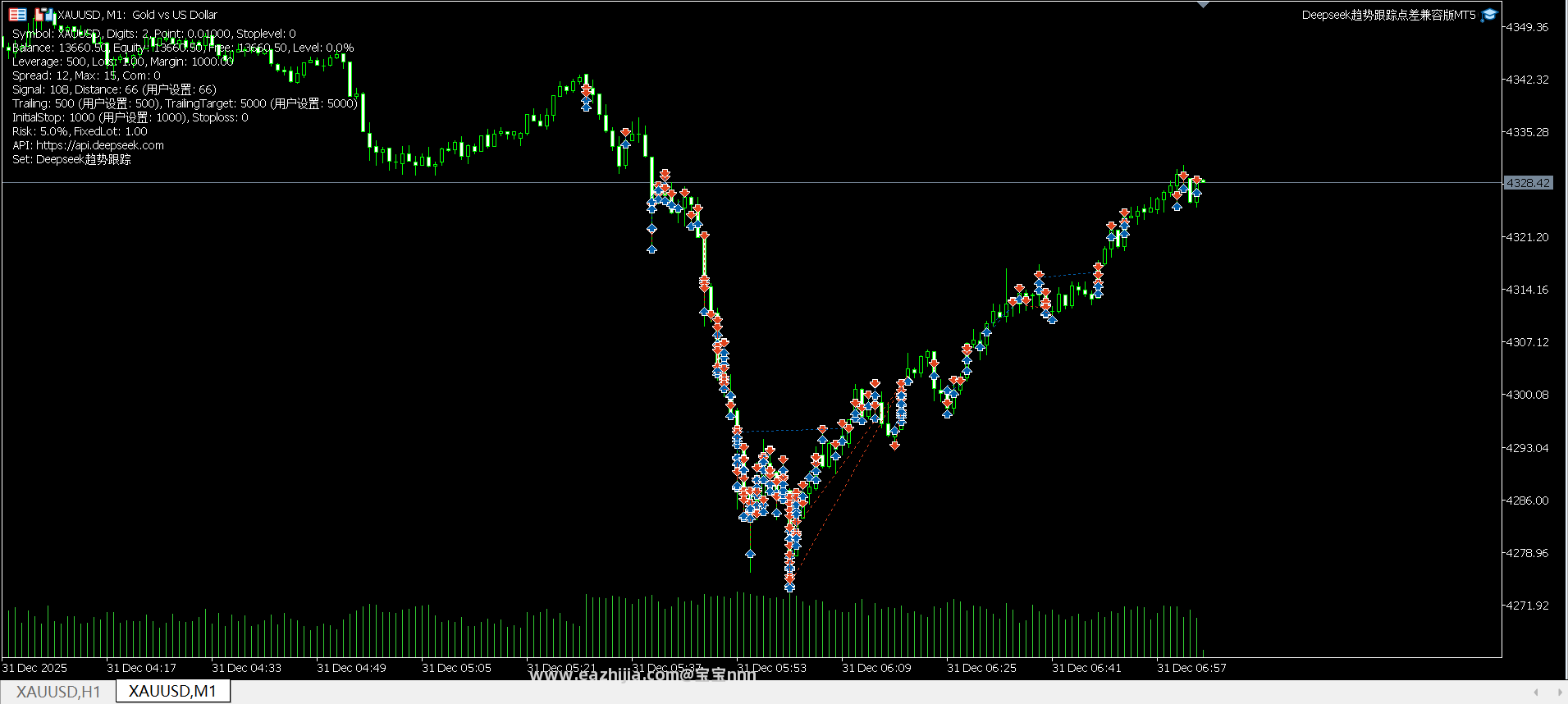Click time axis label 31 Dec 06:09
Viewport: 1568px width, 704px height.
876,668
